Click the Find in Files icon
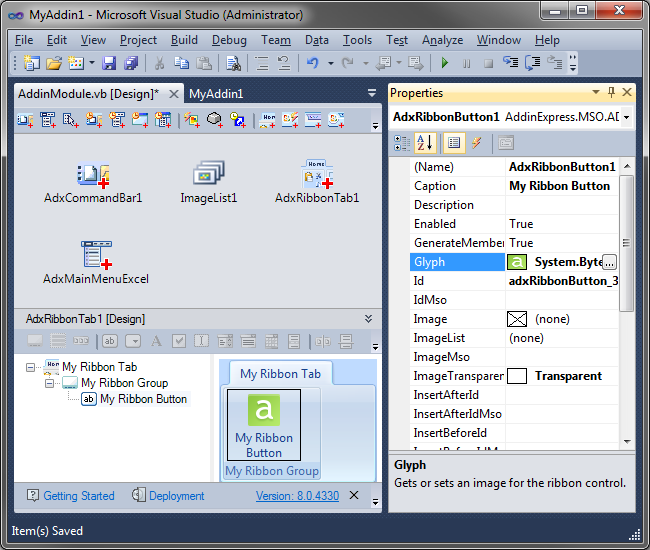 pos(233,63)
